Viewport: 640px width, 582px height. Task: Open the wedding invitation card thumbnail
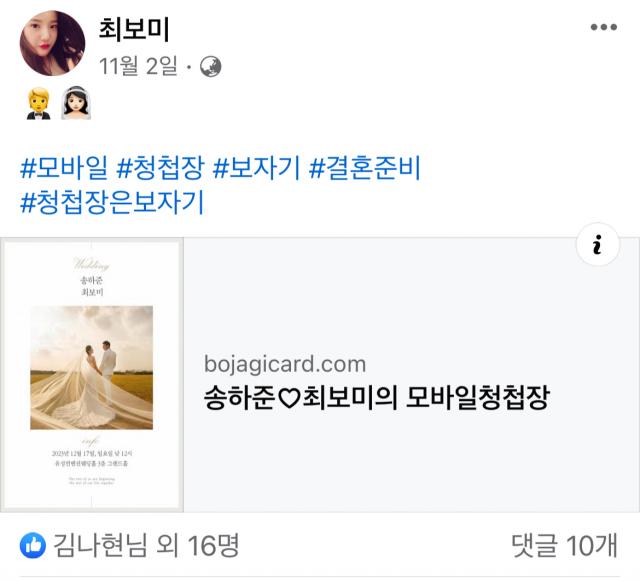click(92, 375)
